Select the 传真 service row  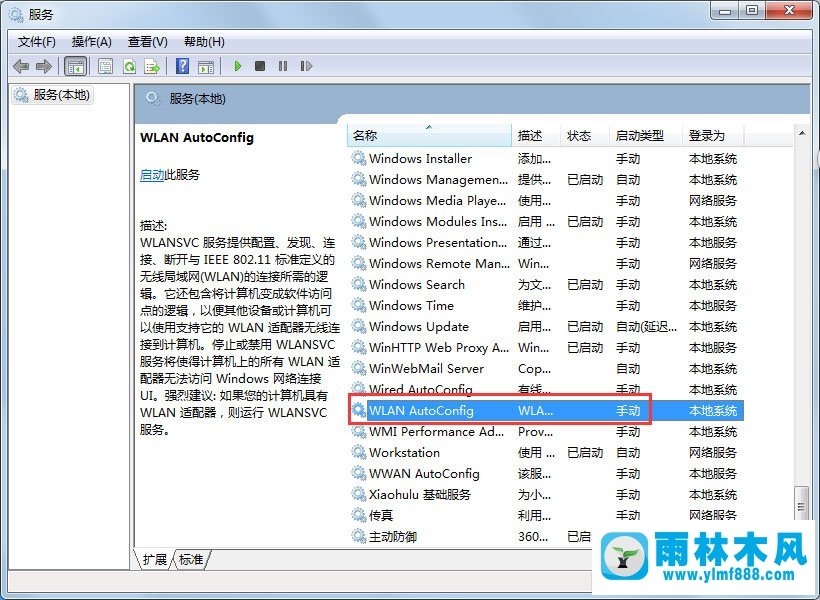(545, 515)
